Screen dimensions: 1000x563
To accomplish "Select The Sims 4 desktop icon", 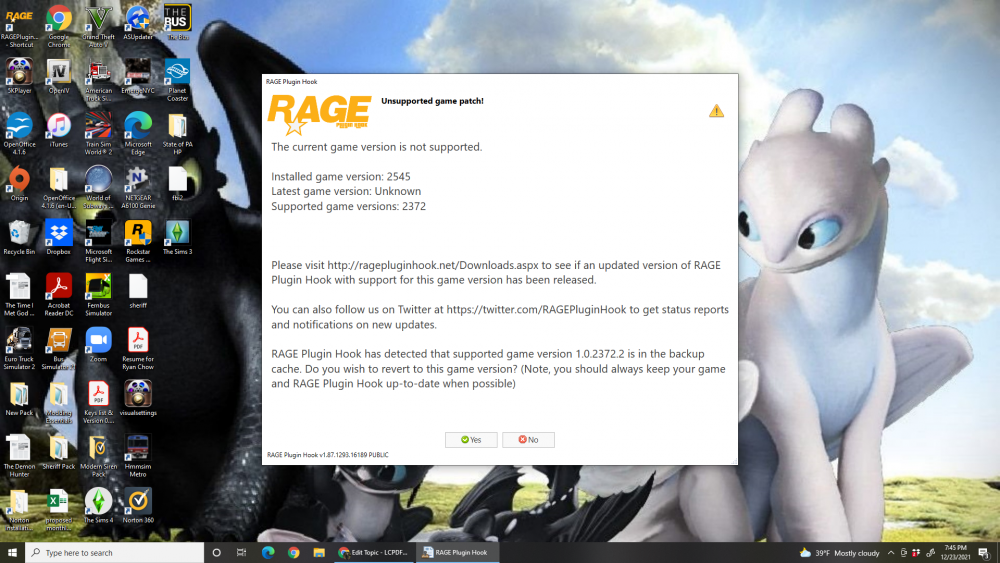I will (98, 505).
